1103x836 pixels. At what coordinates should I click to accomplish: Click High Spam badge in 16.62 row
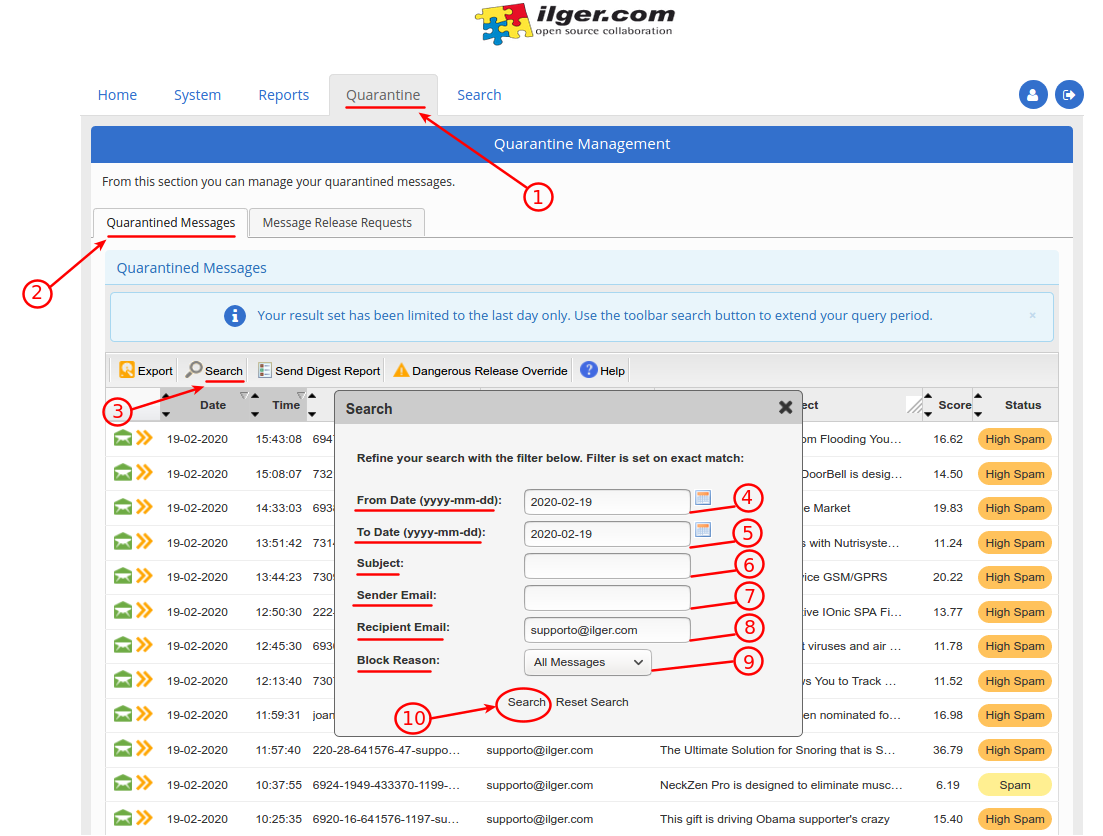[1014, 439]
